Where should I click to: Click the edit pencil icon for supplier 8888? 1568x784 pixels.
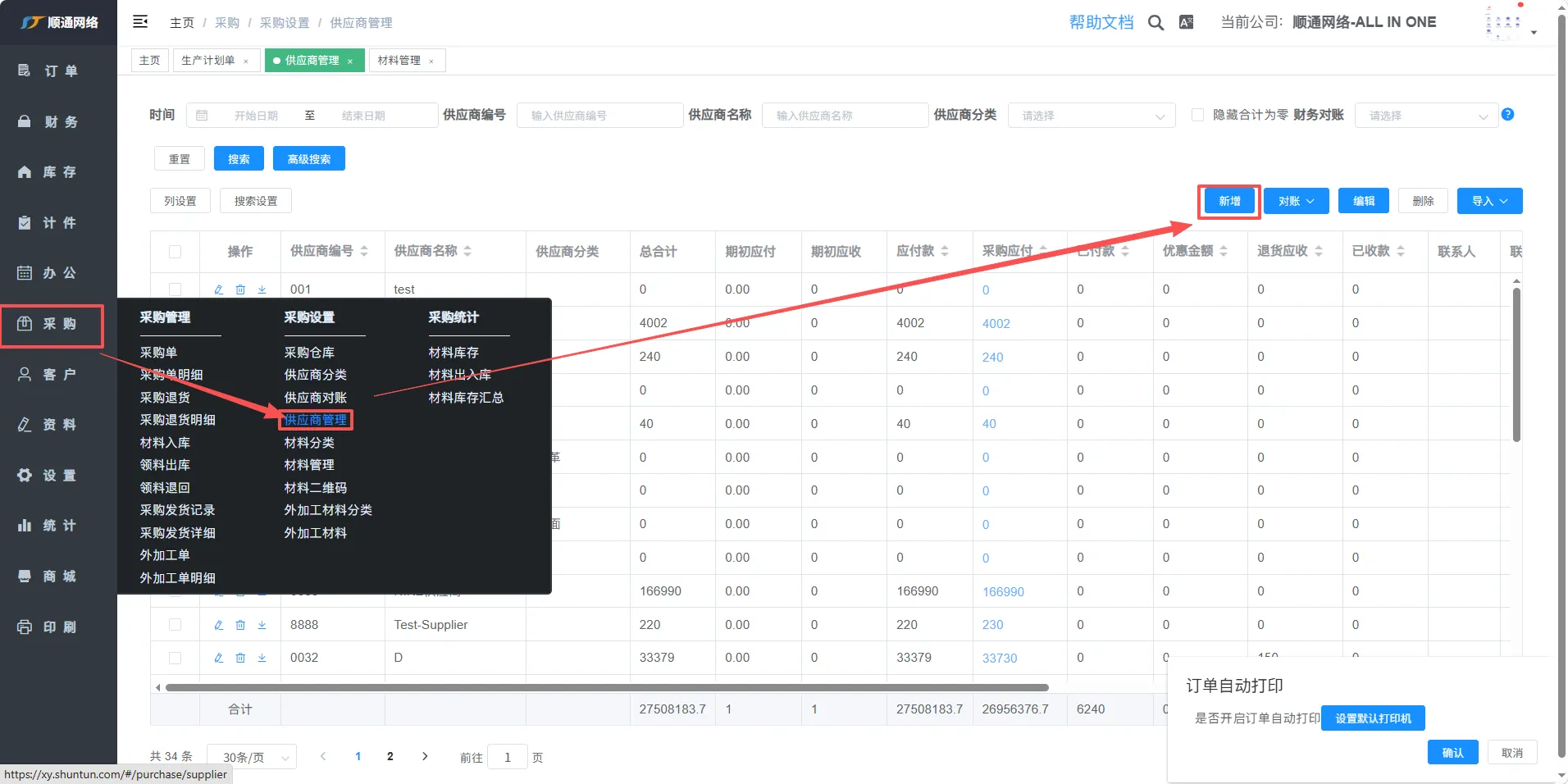(218, 625)
